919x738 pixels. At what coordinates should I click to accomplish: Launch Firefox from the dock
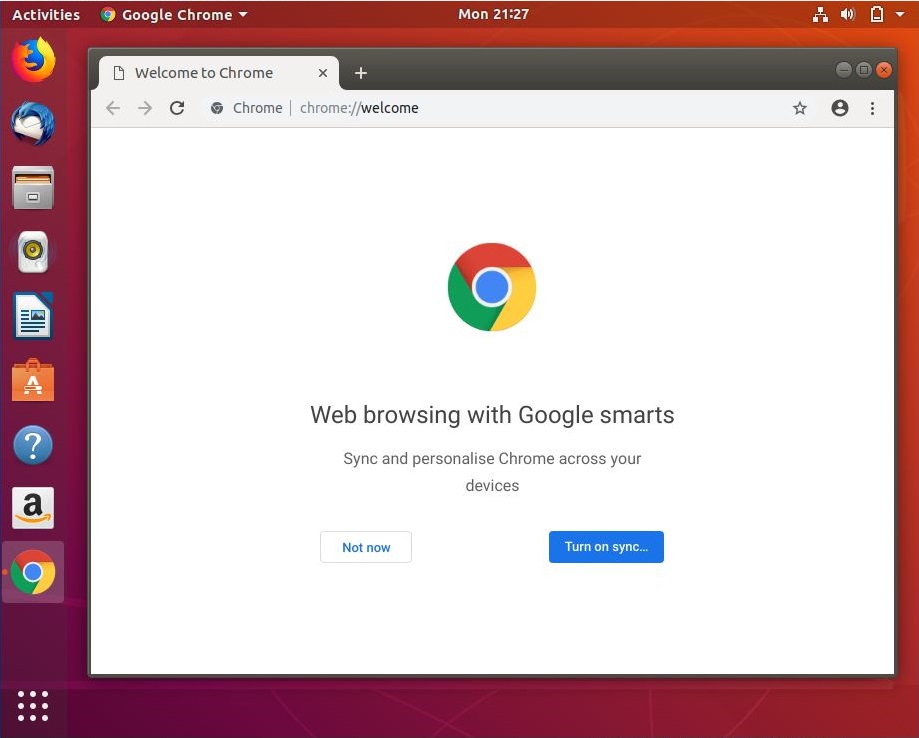click(33, 60)
